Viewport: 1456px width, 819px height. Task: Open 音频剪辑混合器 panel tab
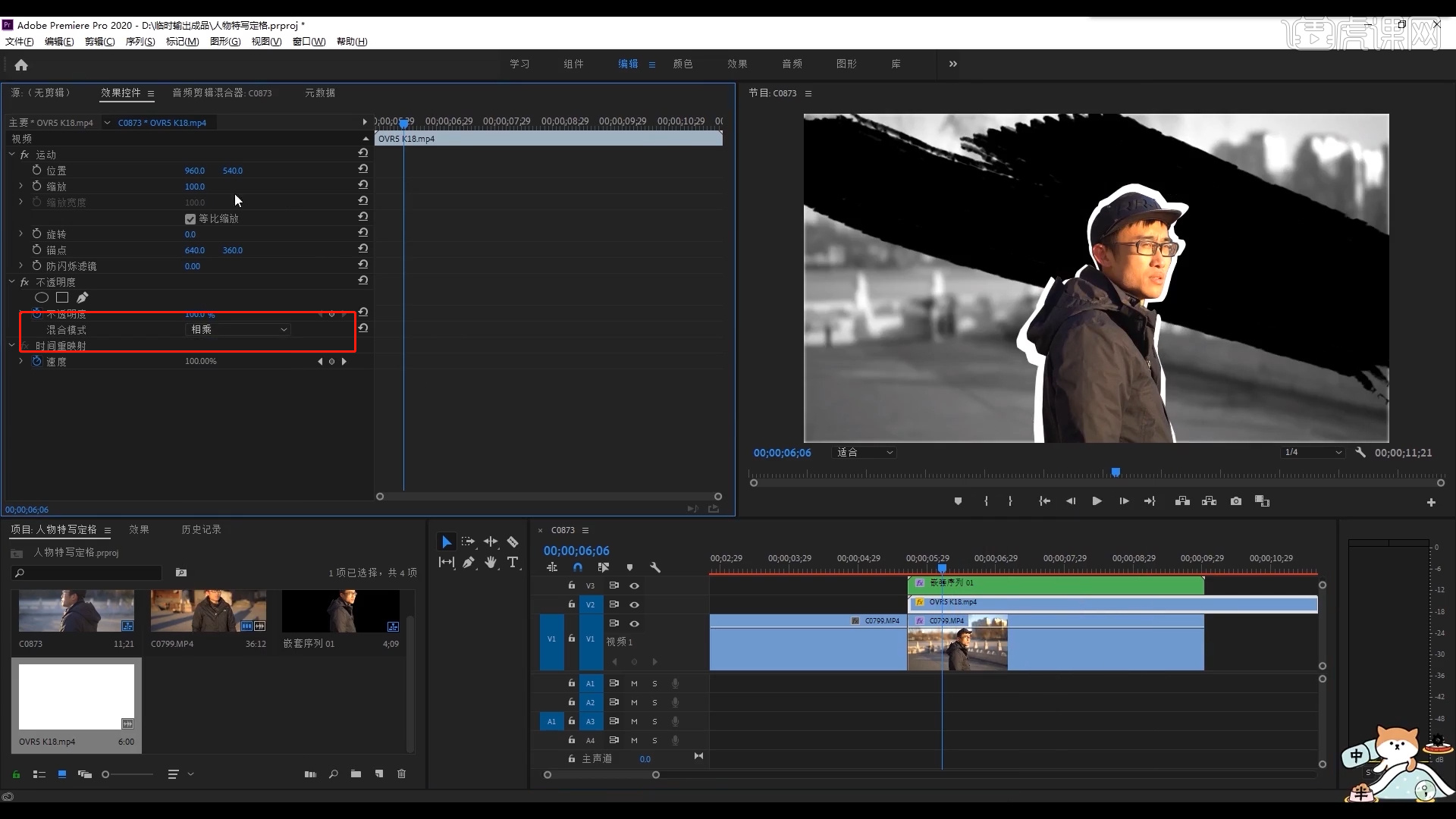(221, 93)
